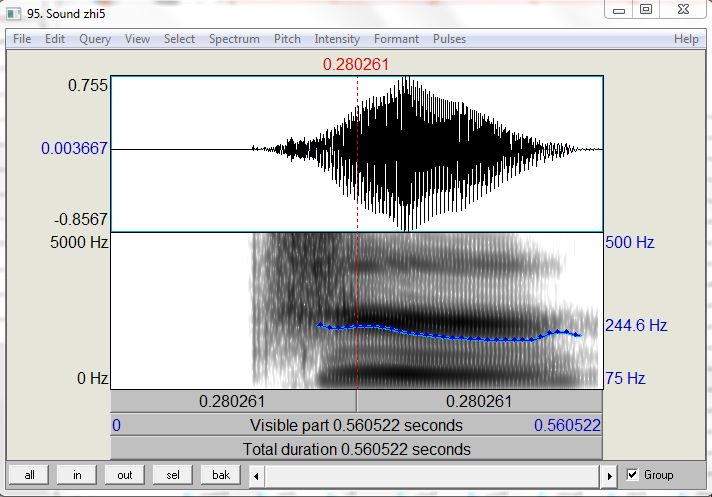The image size is (712, 497).
Task: Open the View menu
Action: tap(137, 39)
